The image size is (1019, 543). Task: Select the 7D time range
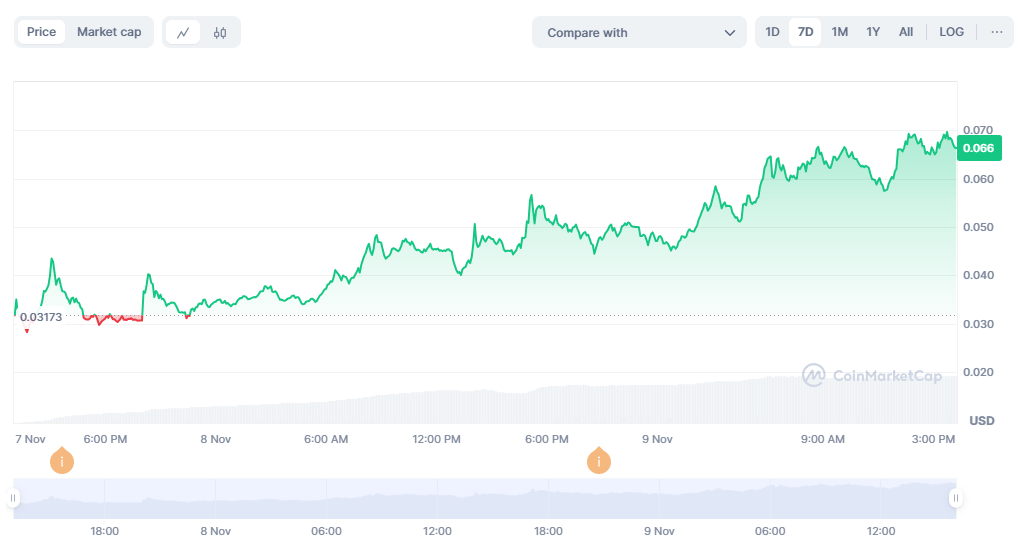[x=805, y=32]
